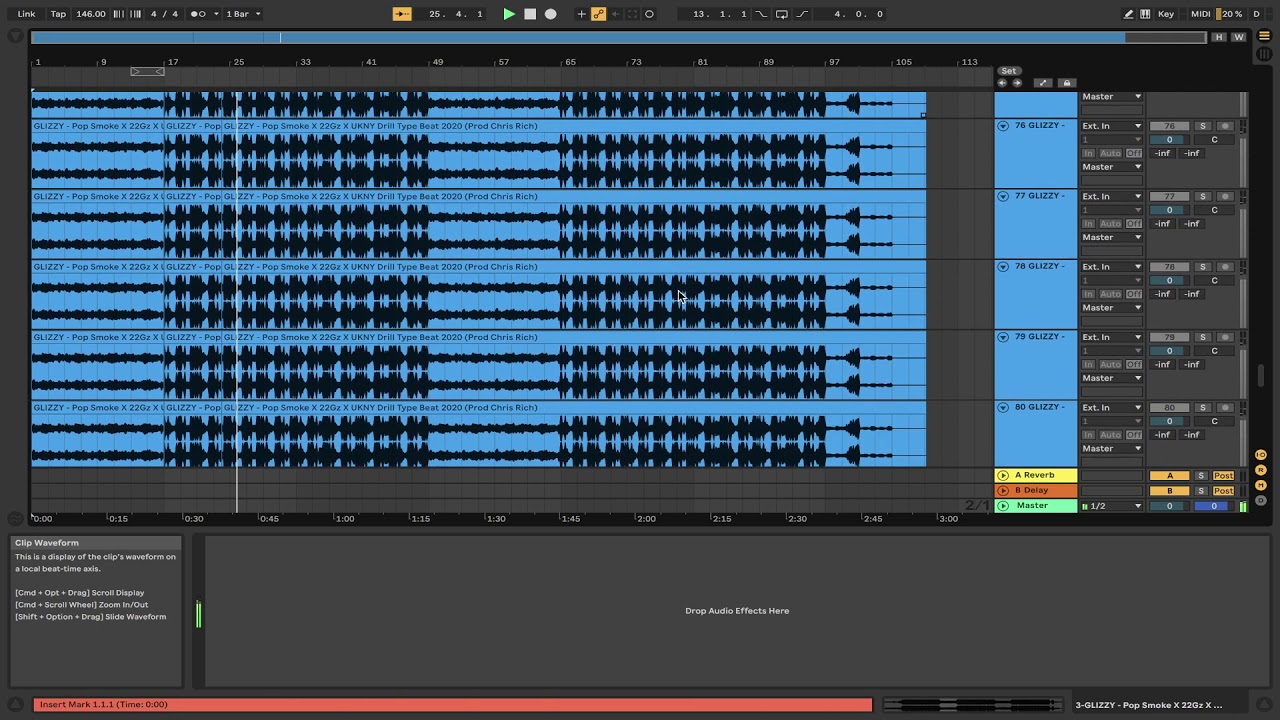Click the Set locator button

pyautogui.click(x=1009, y=71)
